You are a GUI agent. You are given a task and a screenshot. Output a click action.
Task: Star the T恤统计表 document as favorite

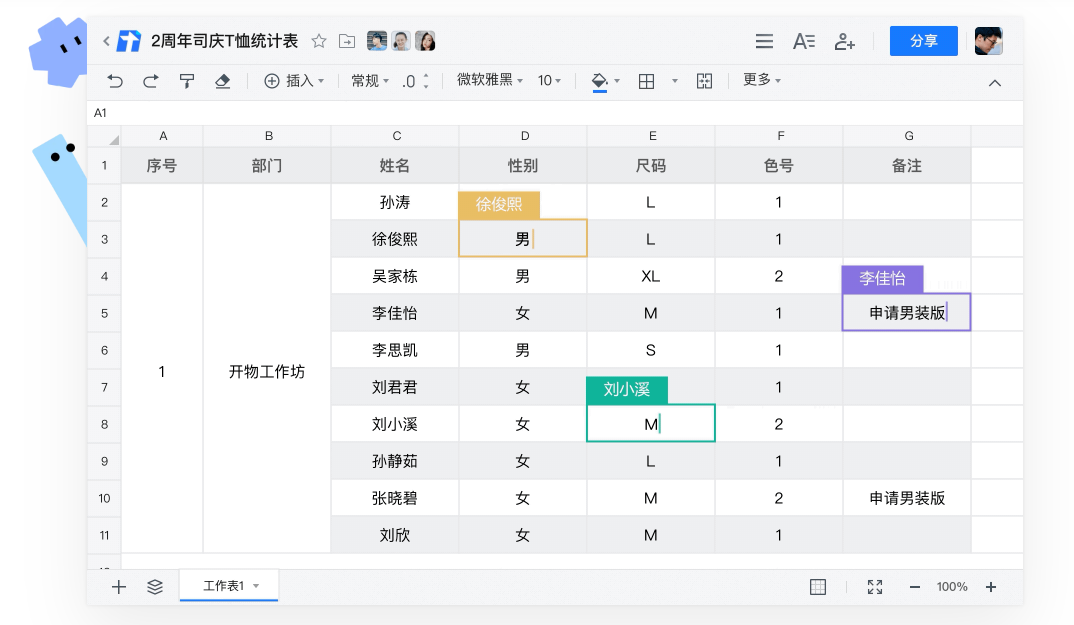coord(318,41)
